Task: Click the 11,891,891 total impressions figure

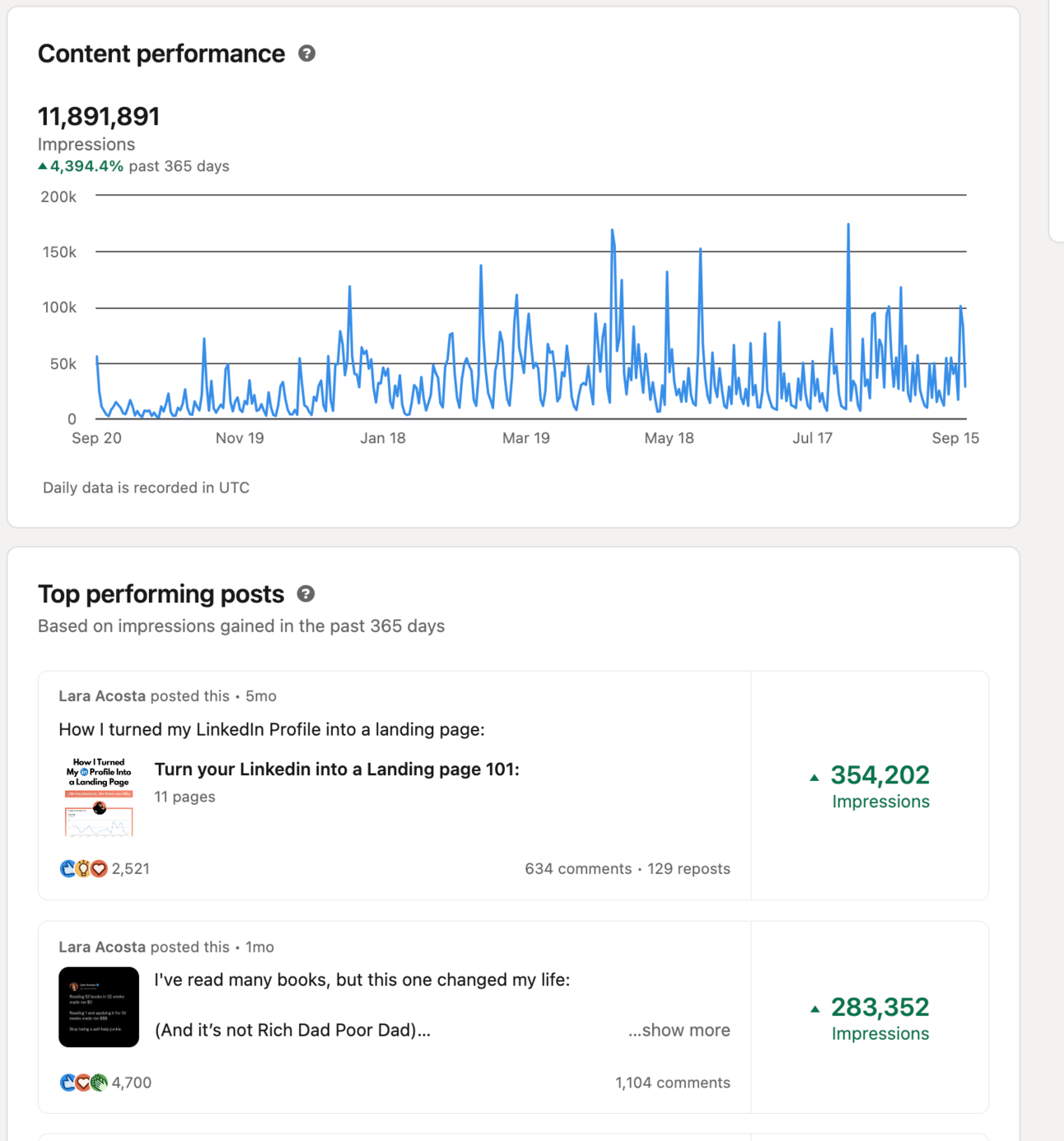Action: click(x=99, y=116)
